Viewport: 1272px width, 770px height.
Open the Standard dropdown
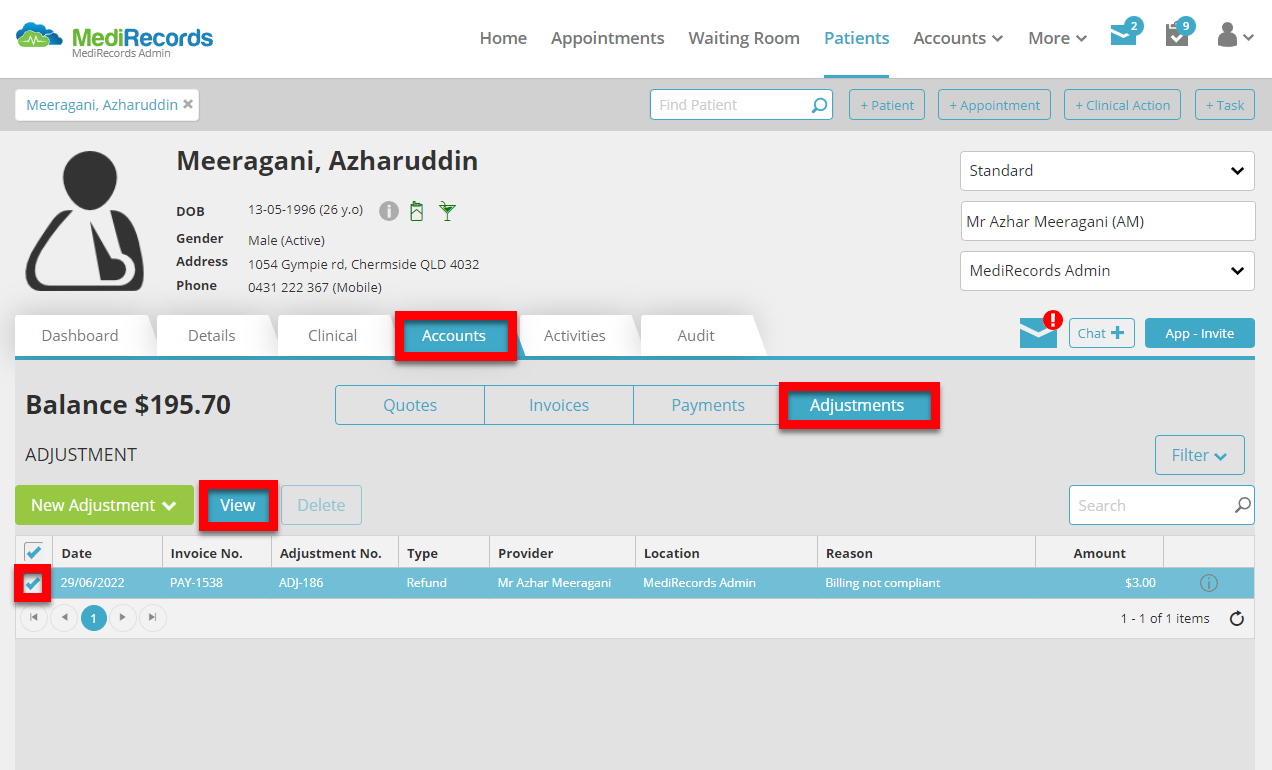coord(1107,170)
